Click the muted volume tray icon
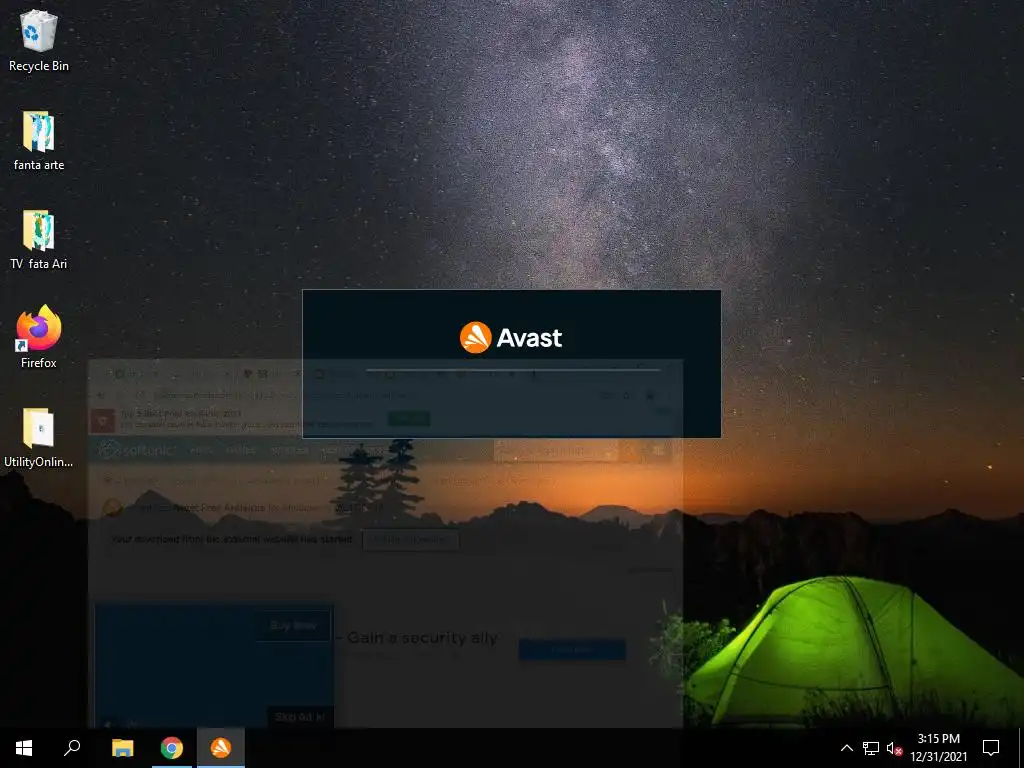Screen dimensions: 1024x768 pyautogui.click(x=894, y=748)
